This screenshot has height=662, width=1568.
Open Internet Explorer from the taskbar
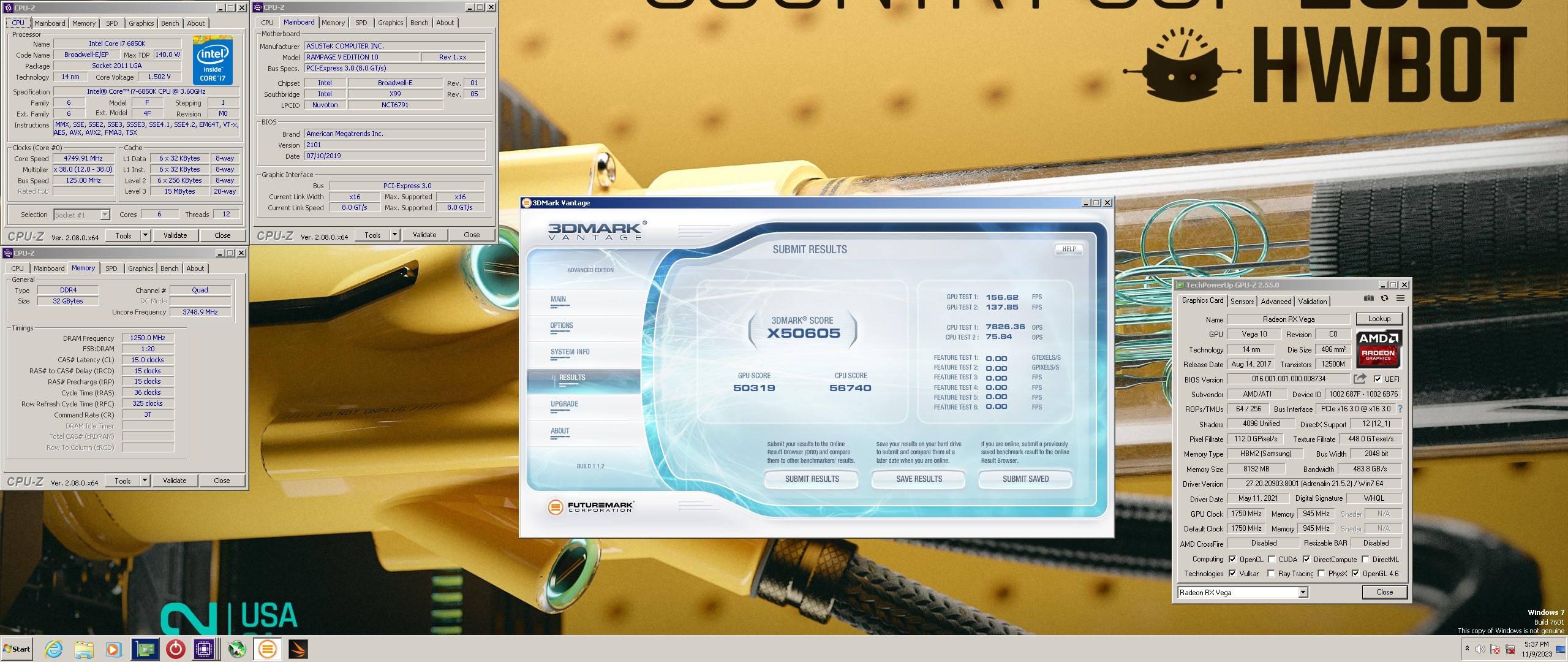pos(54,649)
